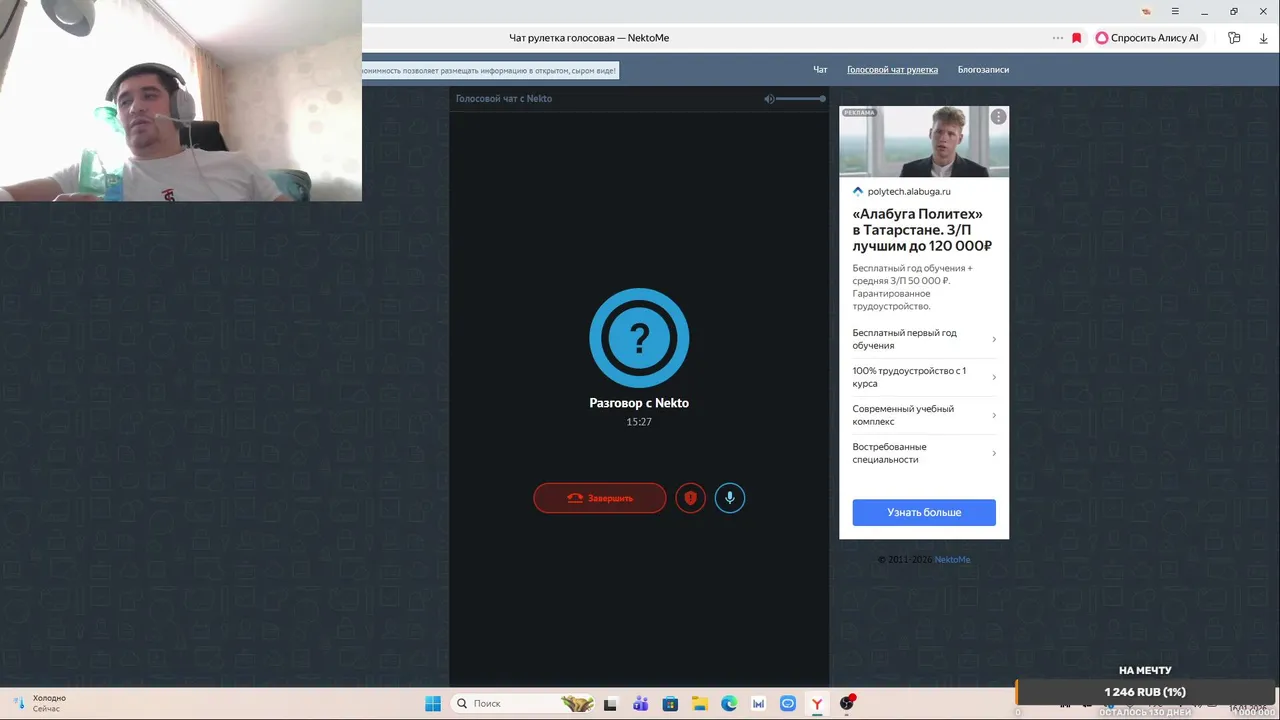Adjust the voice chat volume slider

(x=801, y=99)
